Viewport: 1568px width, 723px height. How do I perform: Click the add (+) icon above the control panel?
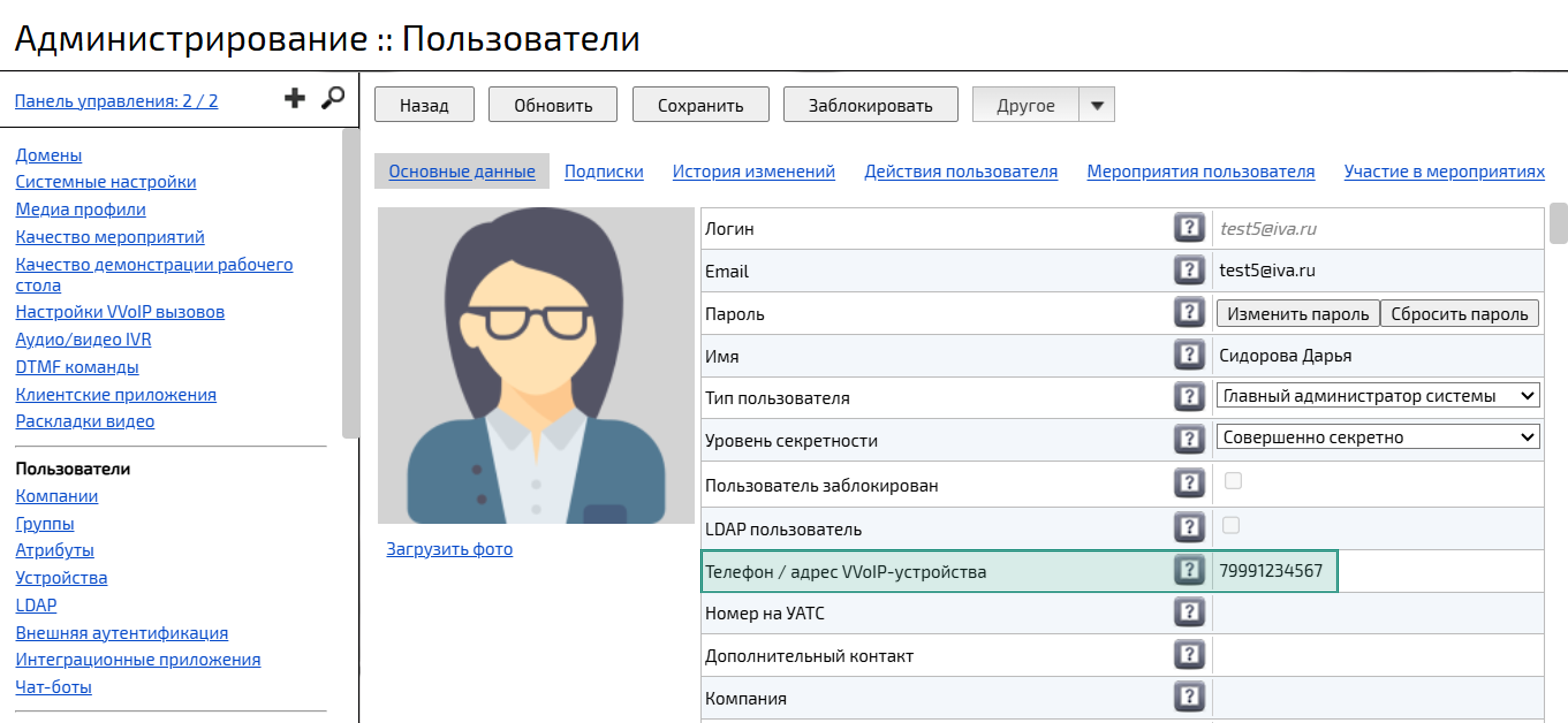(295, 97)
